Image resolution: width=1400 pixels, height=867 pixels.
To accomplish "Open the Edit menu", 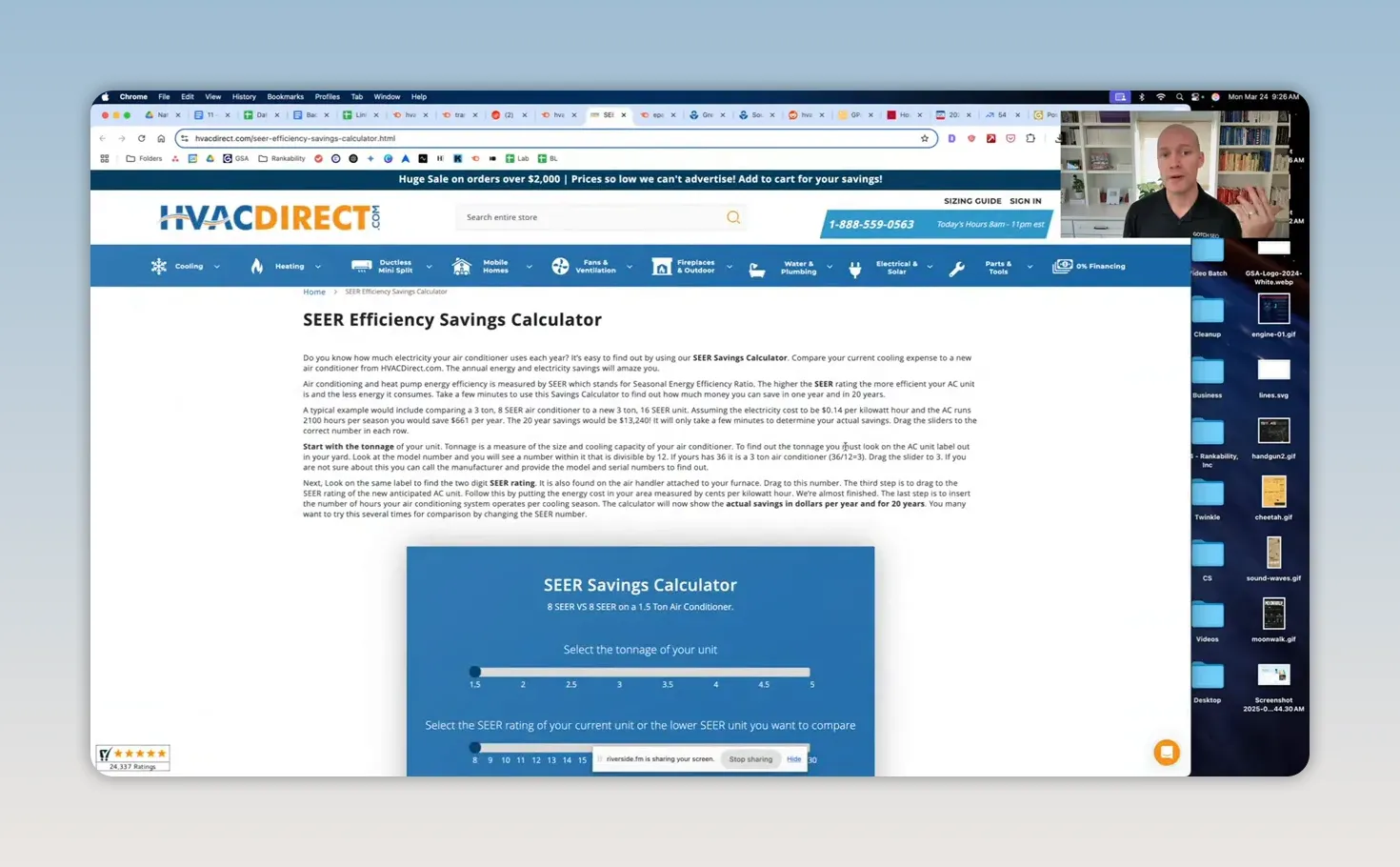I will coord(188,97).
